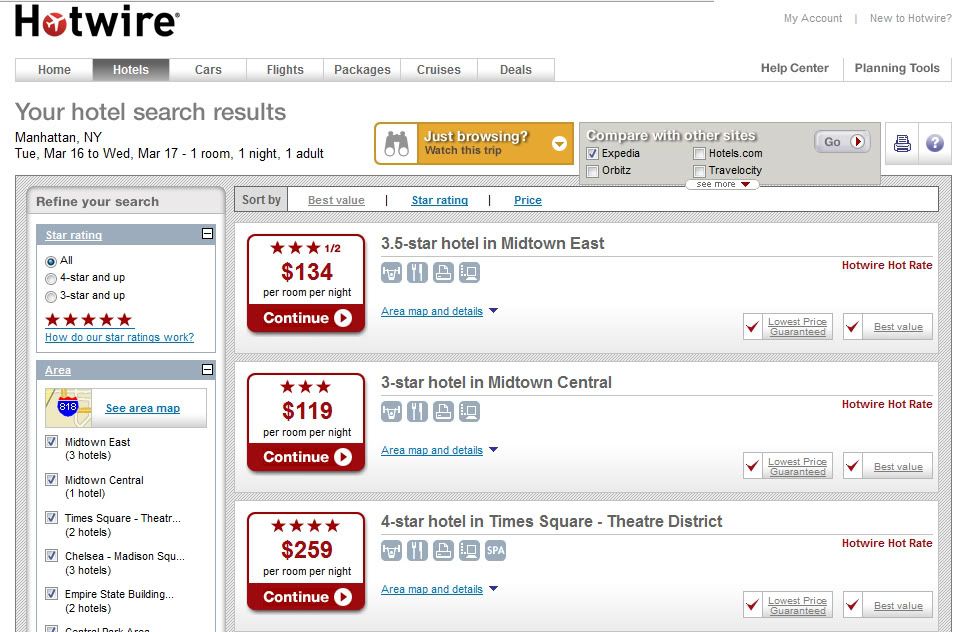
Task: Open the Cars tab
Action: pyautogui.click(x=208, y=69)
